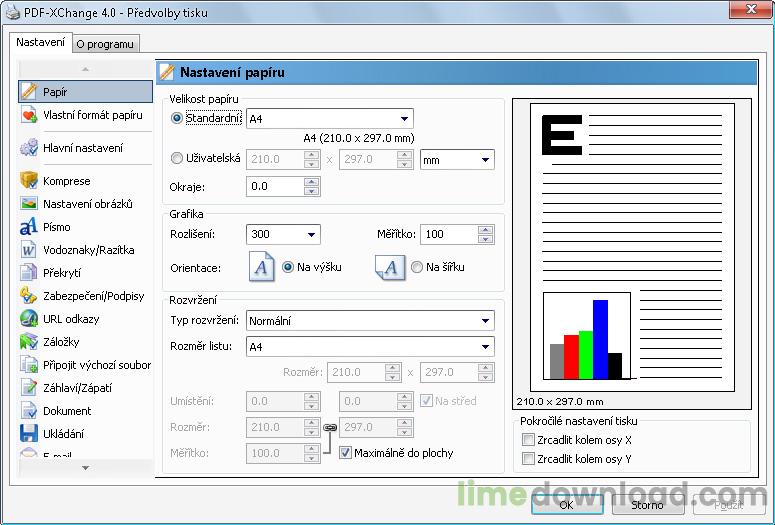Image resolution: width=775 pixels, height=525 pixels.
Task: Click the user height 297.0 field
Action: click(x=368, y=160)
